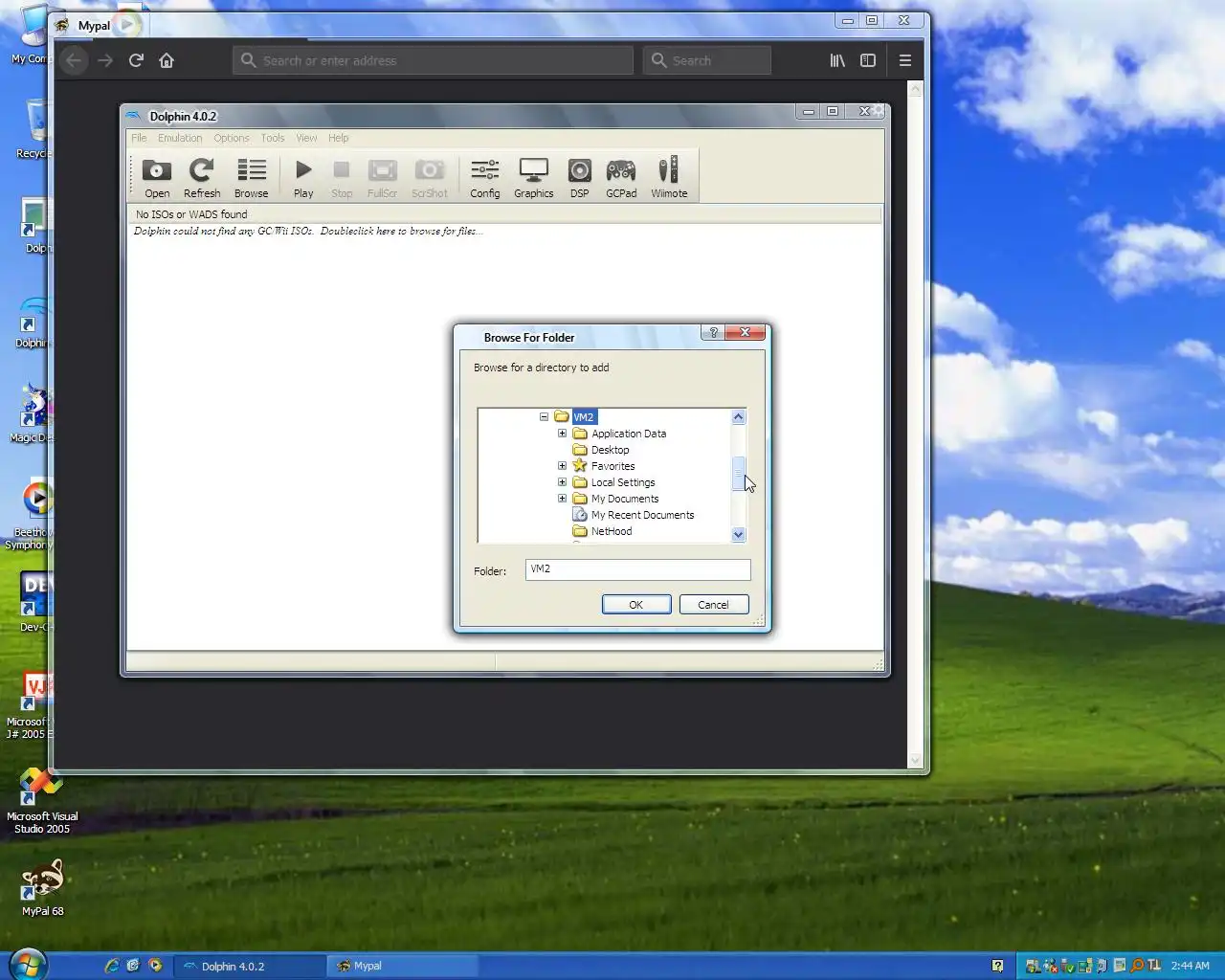Open the Emulation menu
This screenshot has width=1225, height=980.
[180, 138]
